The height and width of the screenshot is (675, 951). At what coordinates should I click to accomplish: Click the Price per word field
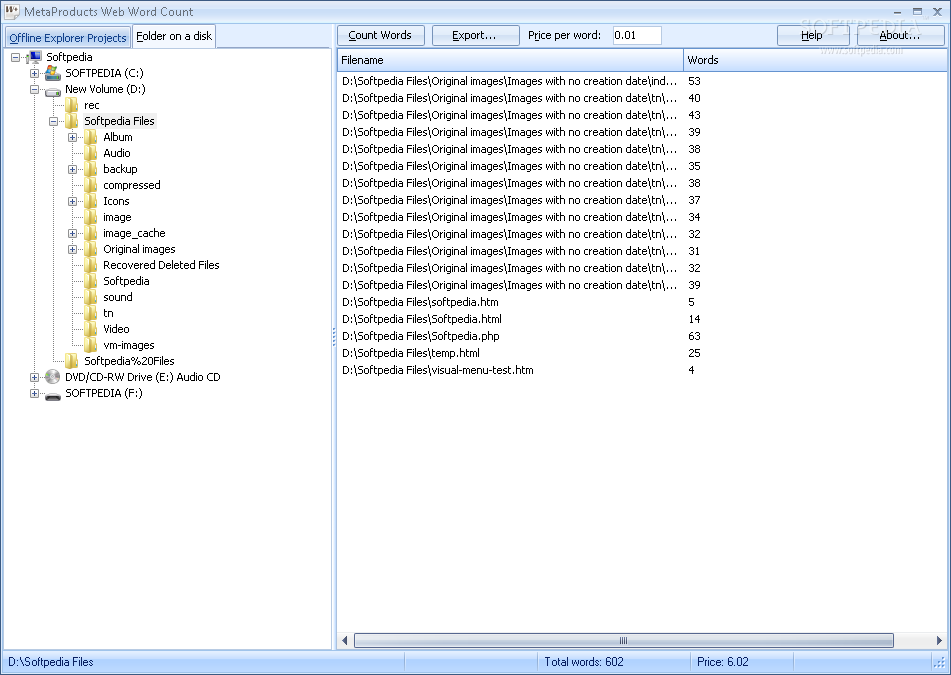[637, 35]
